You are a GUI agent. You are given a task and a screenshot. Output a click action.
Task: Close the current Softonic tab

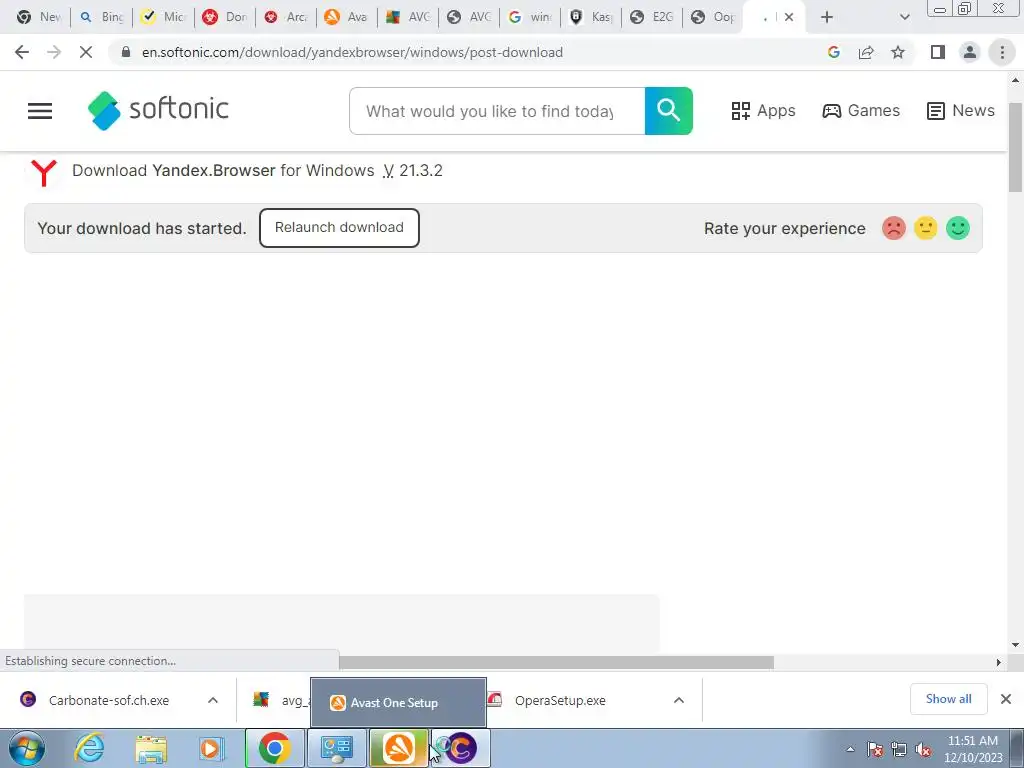tap(789, 17)
